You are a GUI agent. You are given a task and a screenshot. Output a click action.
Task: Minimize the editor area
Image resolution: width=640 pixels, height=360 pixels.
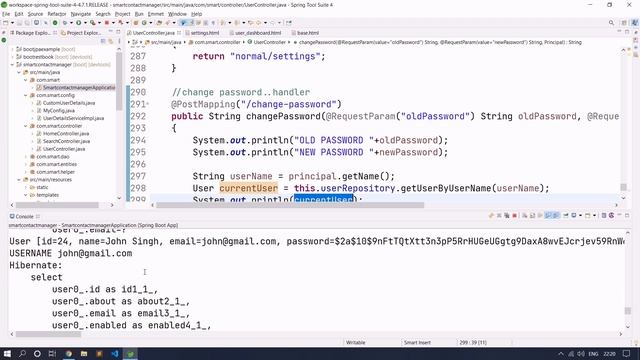(x=620, y=32)
